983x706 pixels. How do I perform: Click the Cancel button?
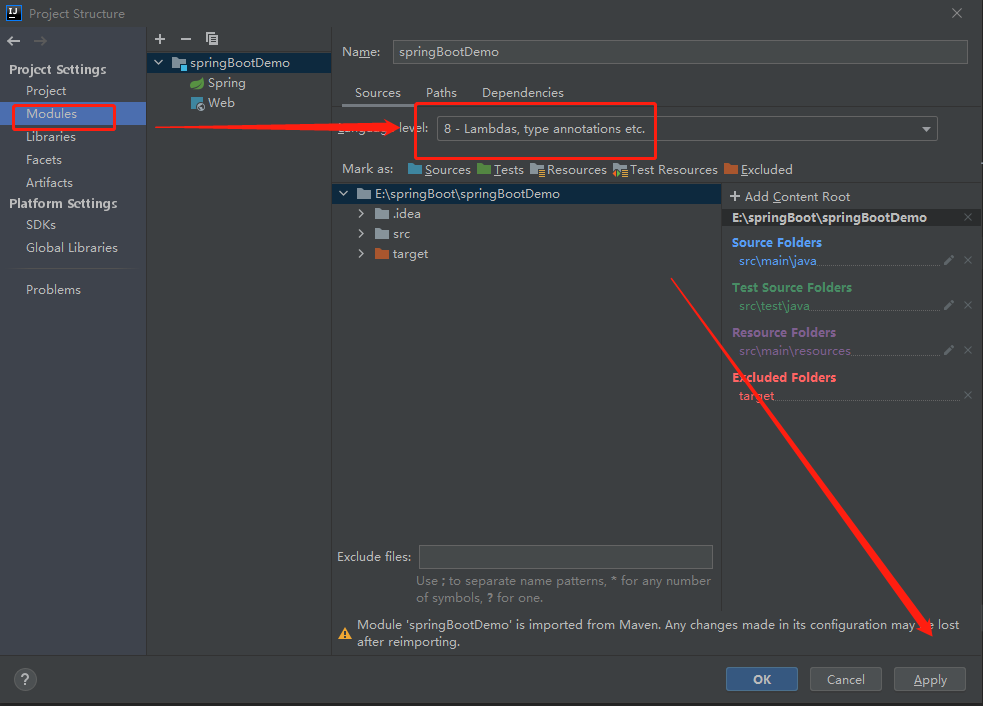[x=846, y=679]
